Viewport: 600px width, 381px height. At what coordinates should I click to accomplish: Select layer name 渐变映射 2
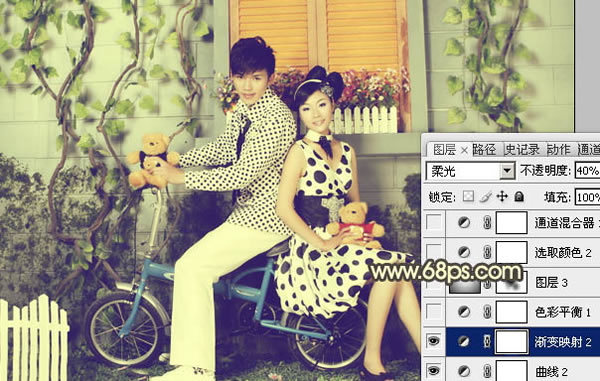click(563, 342)
